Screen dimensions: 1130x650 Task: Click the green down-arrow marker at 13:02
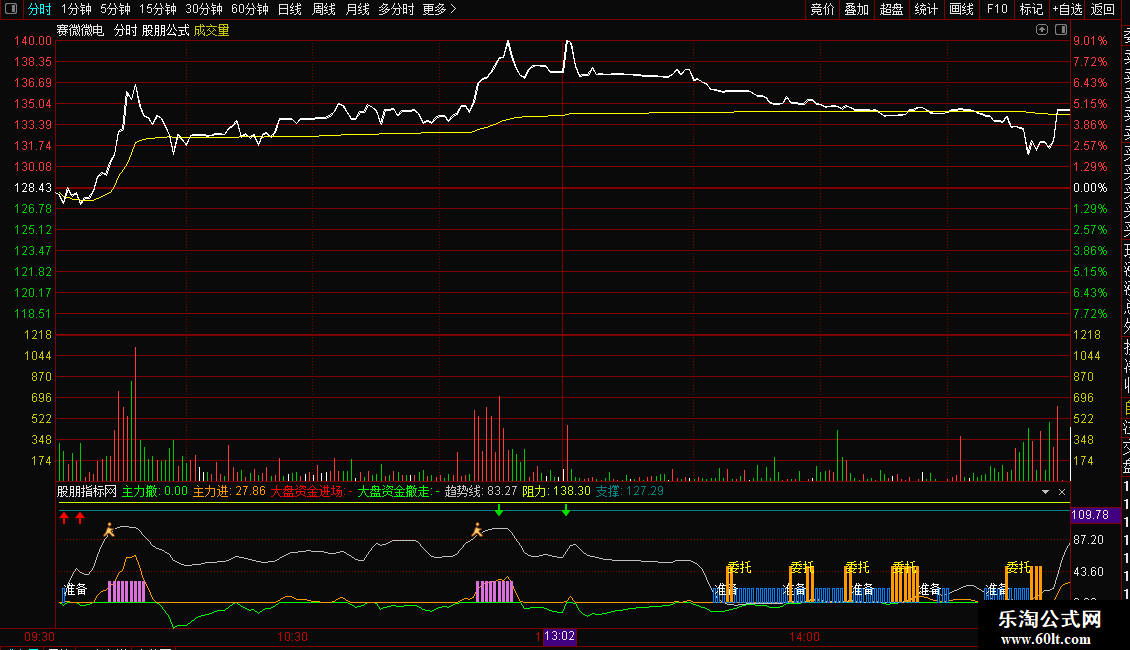pos(566,511)
